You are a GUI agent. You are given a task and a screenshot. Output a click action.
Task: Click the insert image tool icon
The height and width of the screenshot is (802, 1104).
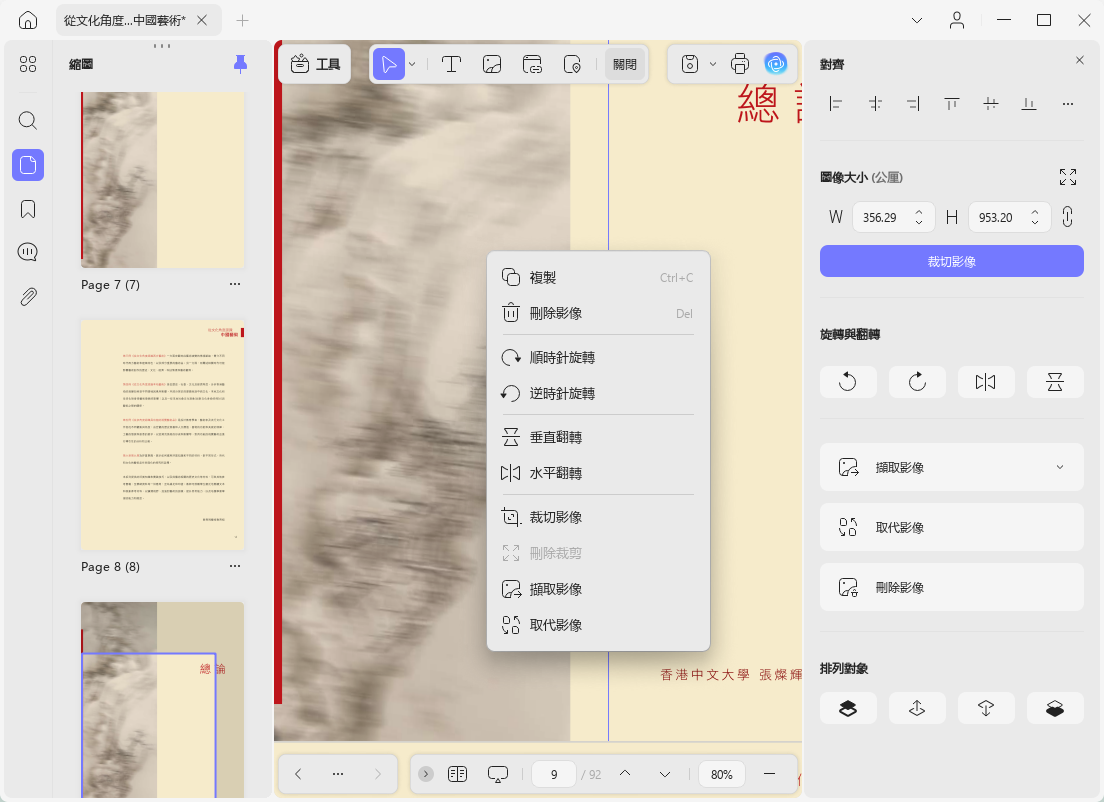pos(491,64)
